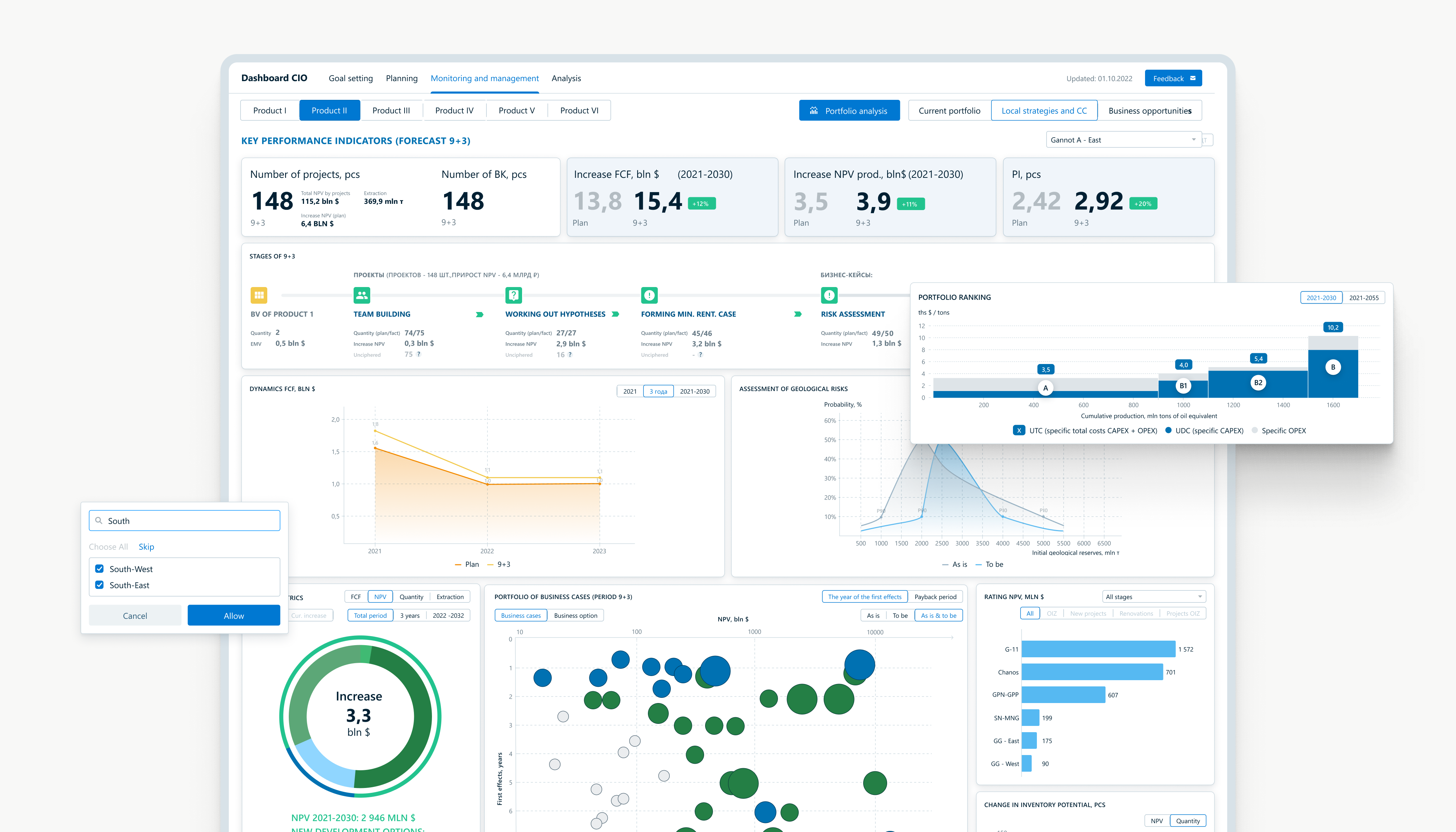
Task: Toggle the UTC legend X box
Action: [1019, 430]
